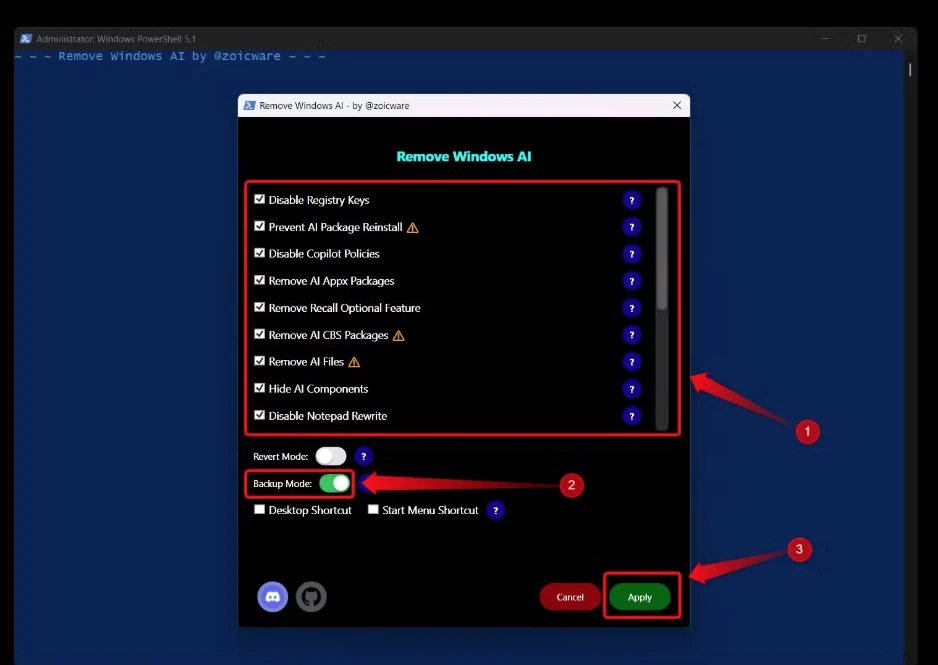938x665 pixels.
Task: Click warning icon on Prevent AI Package Reinstall
Action: click(413, 228)
